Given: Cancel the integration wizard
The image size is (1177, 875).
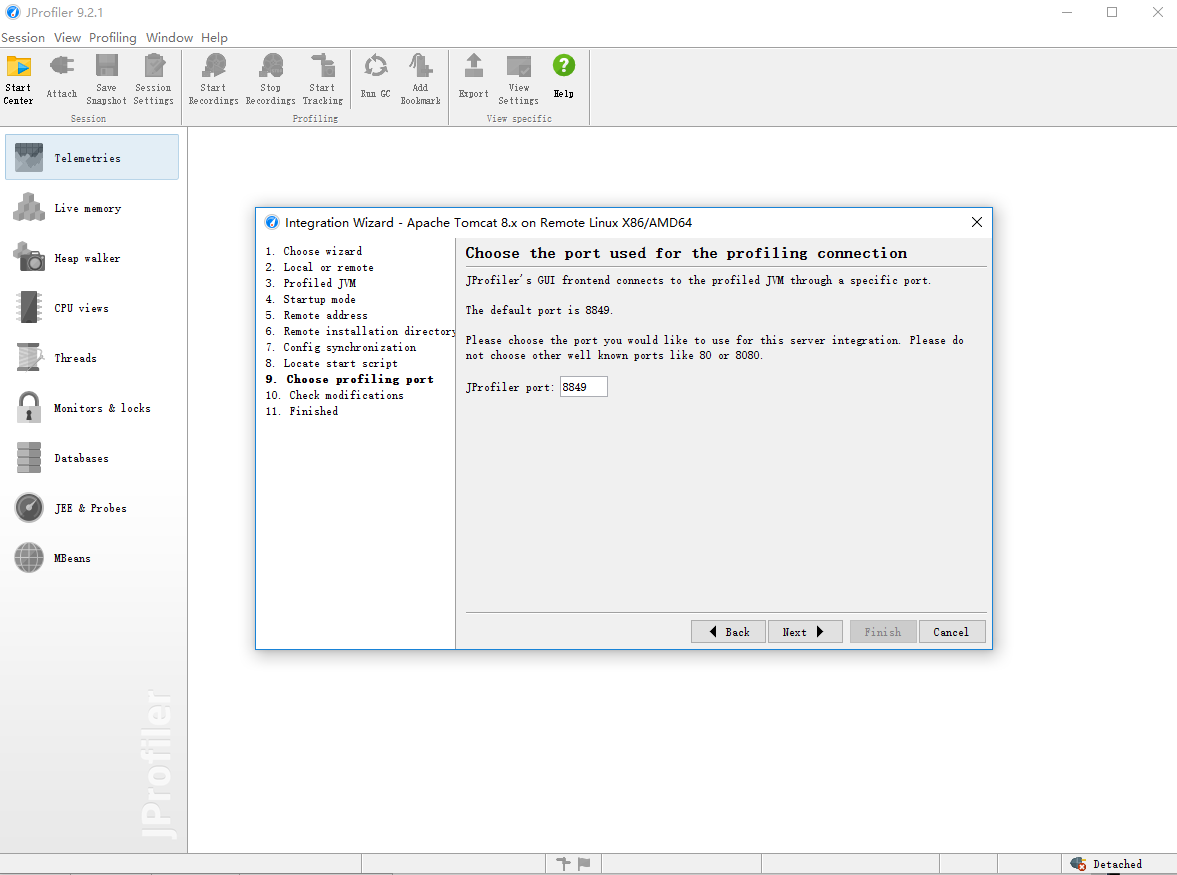Looking at the screenshot, I should pyautogui.click(x=951, y=632).
